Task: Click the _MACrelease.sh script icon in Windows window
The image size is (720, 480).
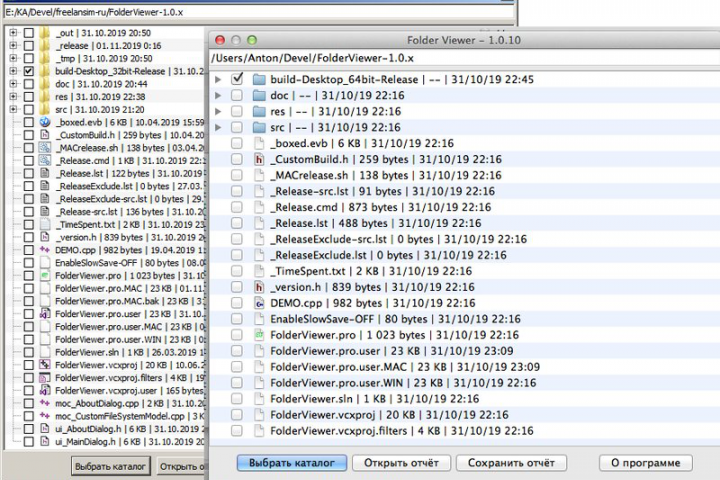Action: pos(45,147)
